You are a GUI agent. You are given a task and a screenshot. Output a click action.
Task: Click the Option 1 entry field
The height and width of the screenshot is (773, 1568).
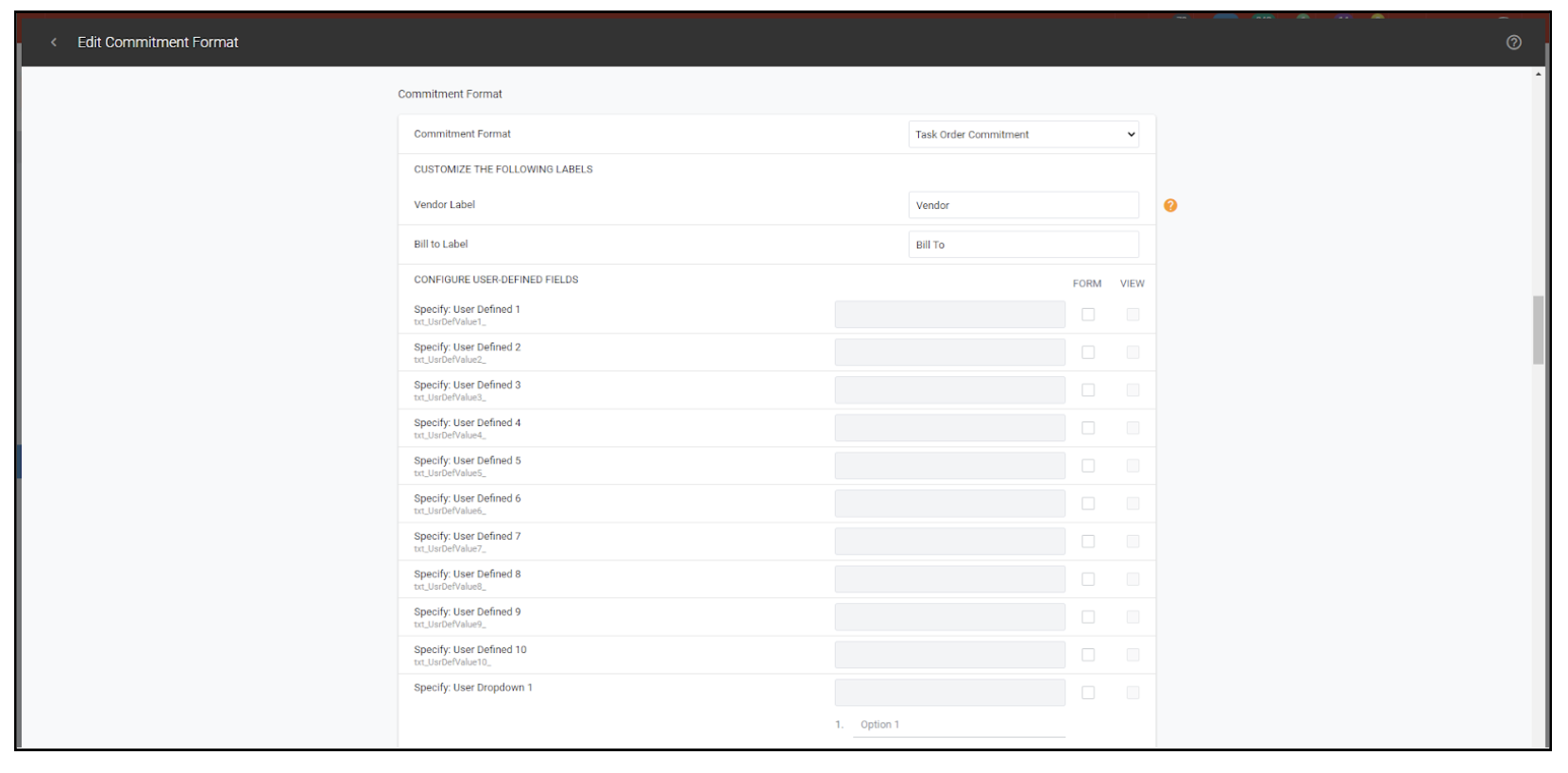(x=959, y=725)
